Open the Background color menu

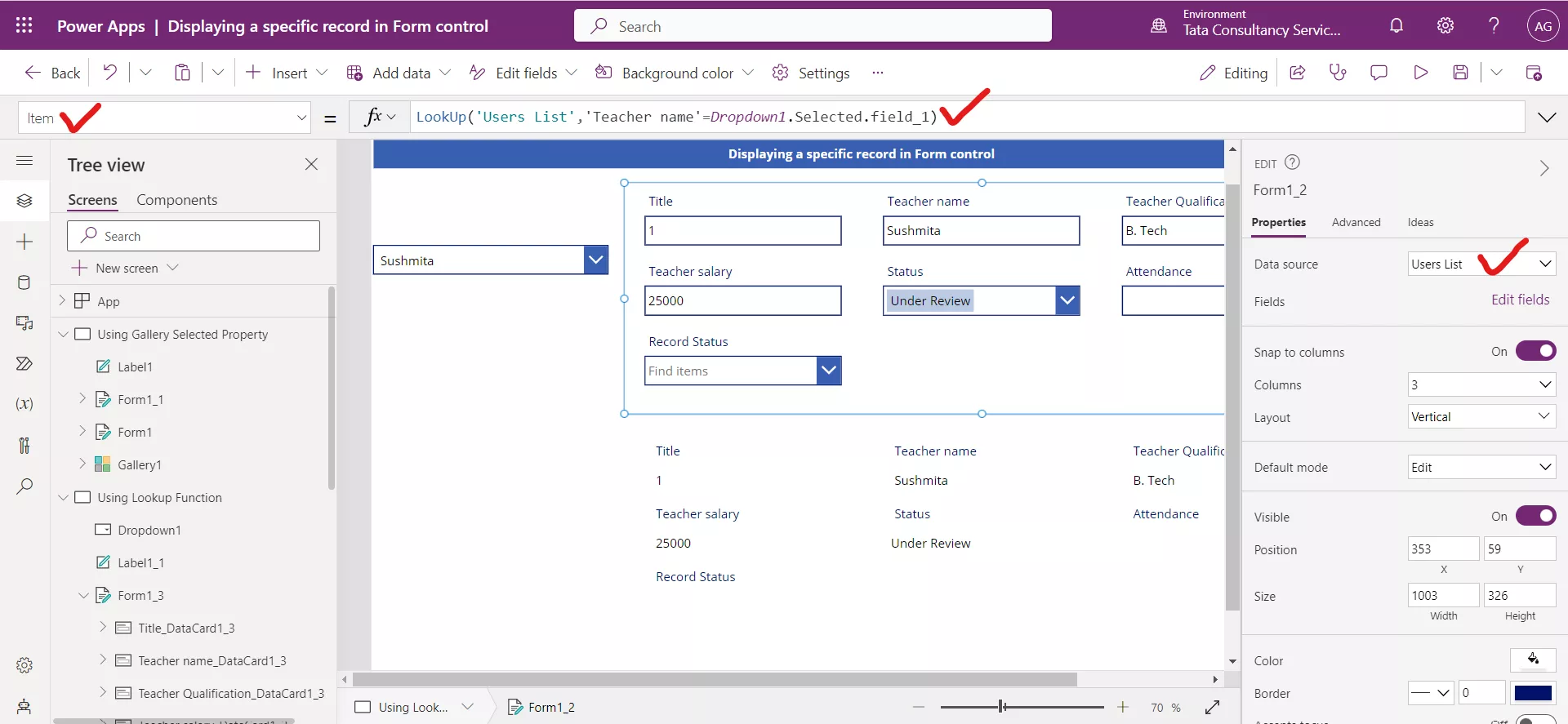[675, 73]
